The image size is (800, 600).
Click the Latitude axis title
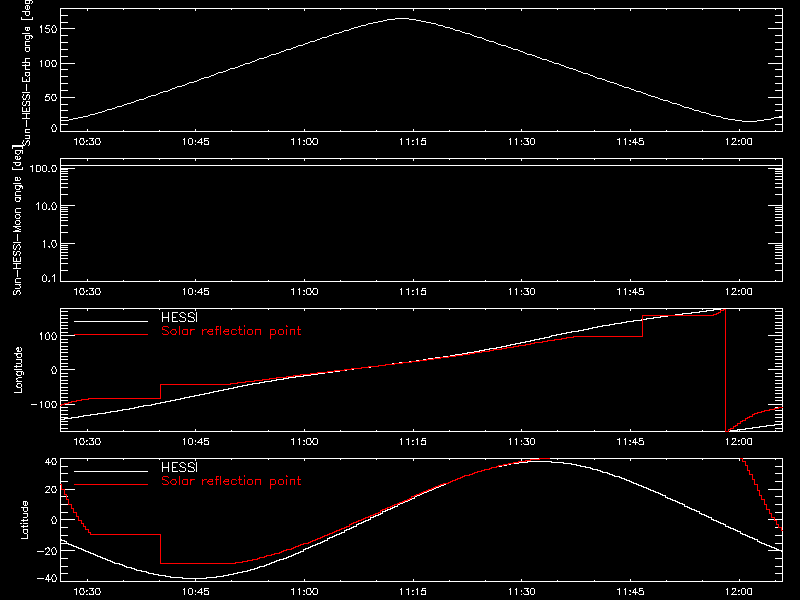24,520
